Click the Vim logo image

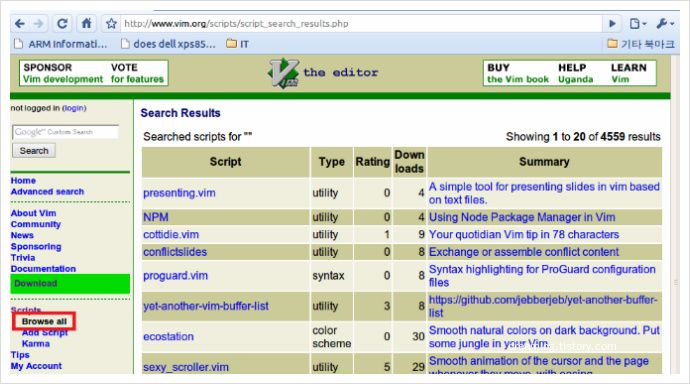pos(284,73)
